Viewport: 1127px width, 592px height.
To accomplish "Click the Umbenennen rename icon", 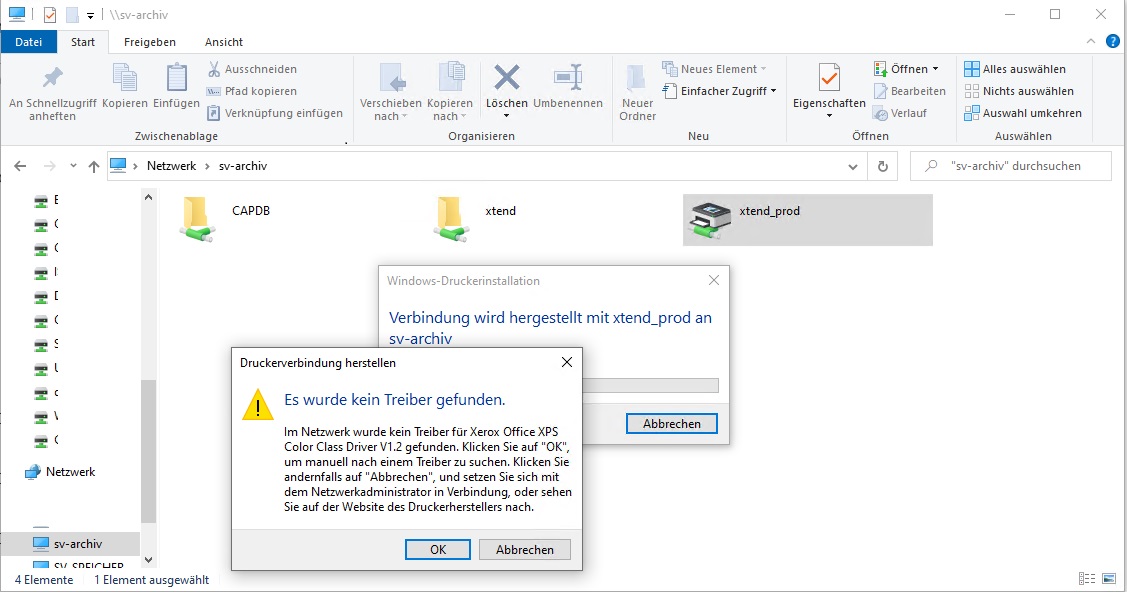I will pyautogui.click(x=568, y=80).
